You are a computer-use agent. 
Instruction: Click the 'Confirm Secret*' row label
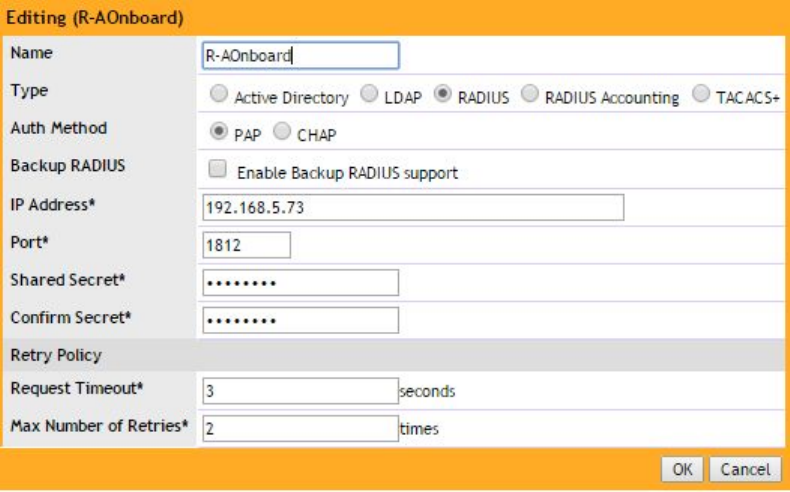(71, 318)
